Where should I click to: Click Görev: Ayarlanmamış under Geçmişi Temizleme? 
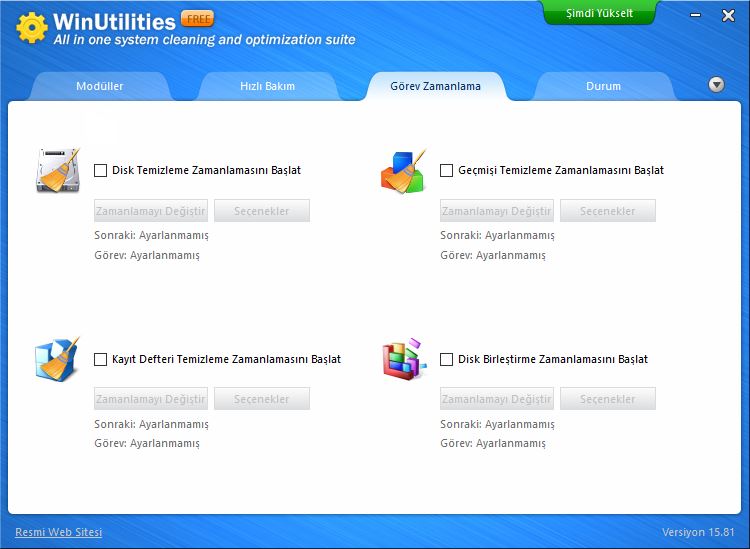pyautogui.click(x=493, y=255)
